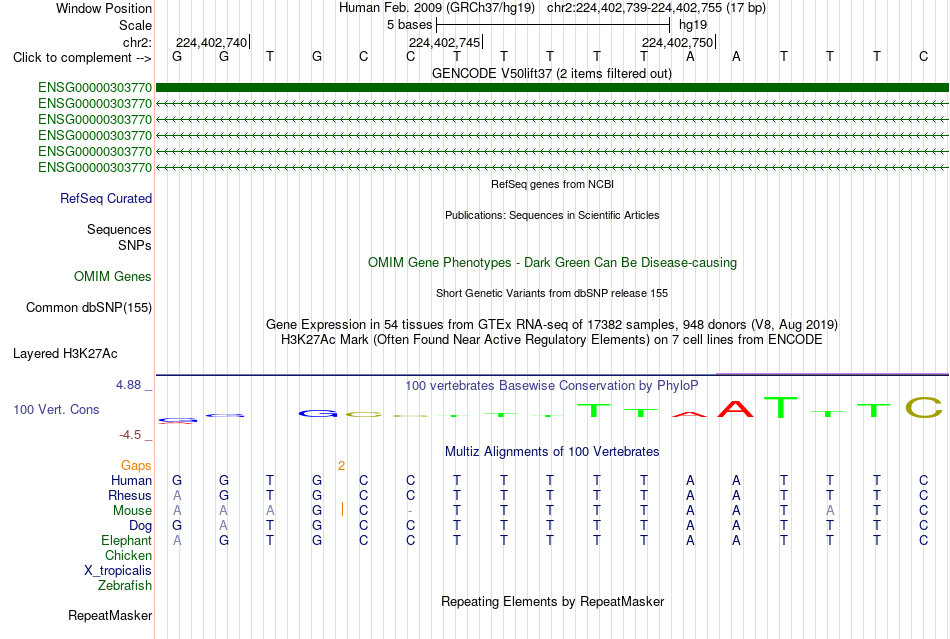Viewport: 950px width, 639px height.
Task: Click the hg19 text beside the scale bar
Action: point(693,25)
